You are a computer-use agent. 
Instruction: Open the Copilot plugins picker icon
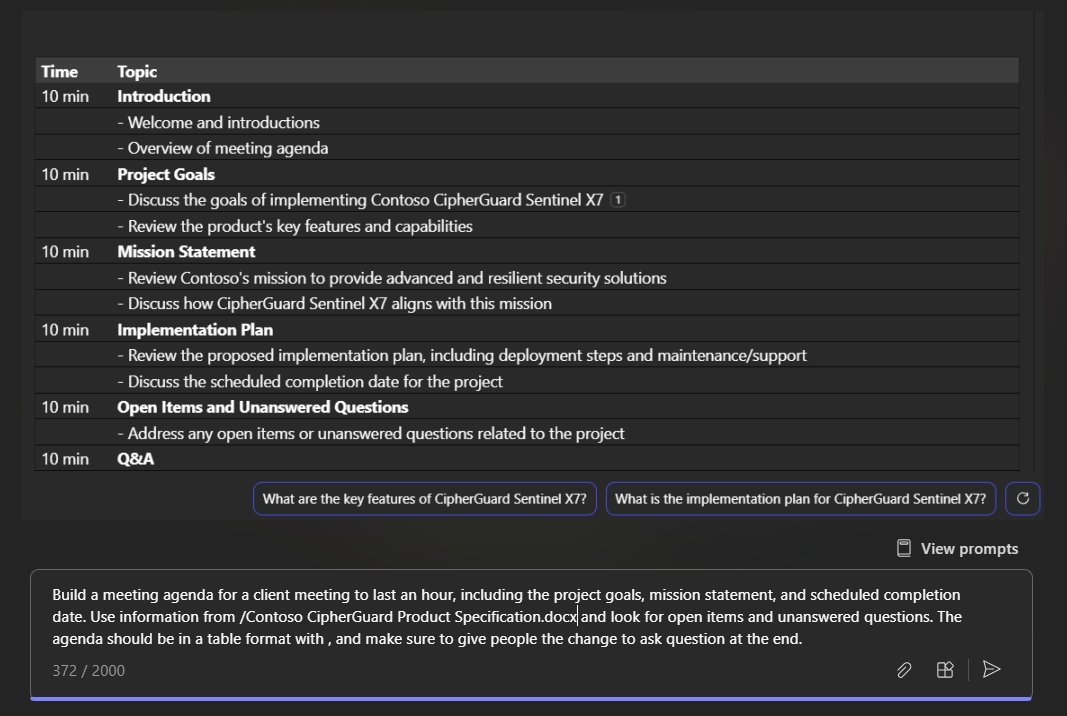[x=945, y=670]
